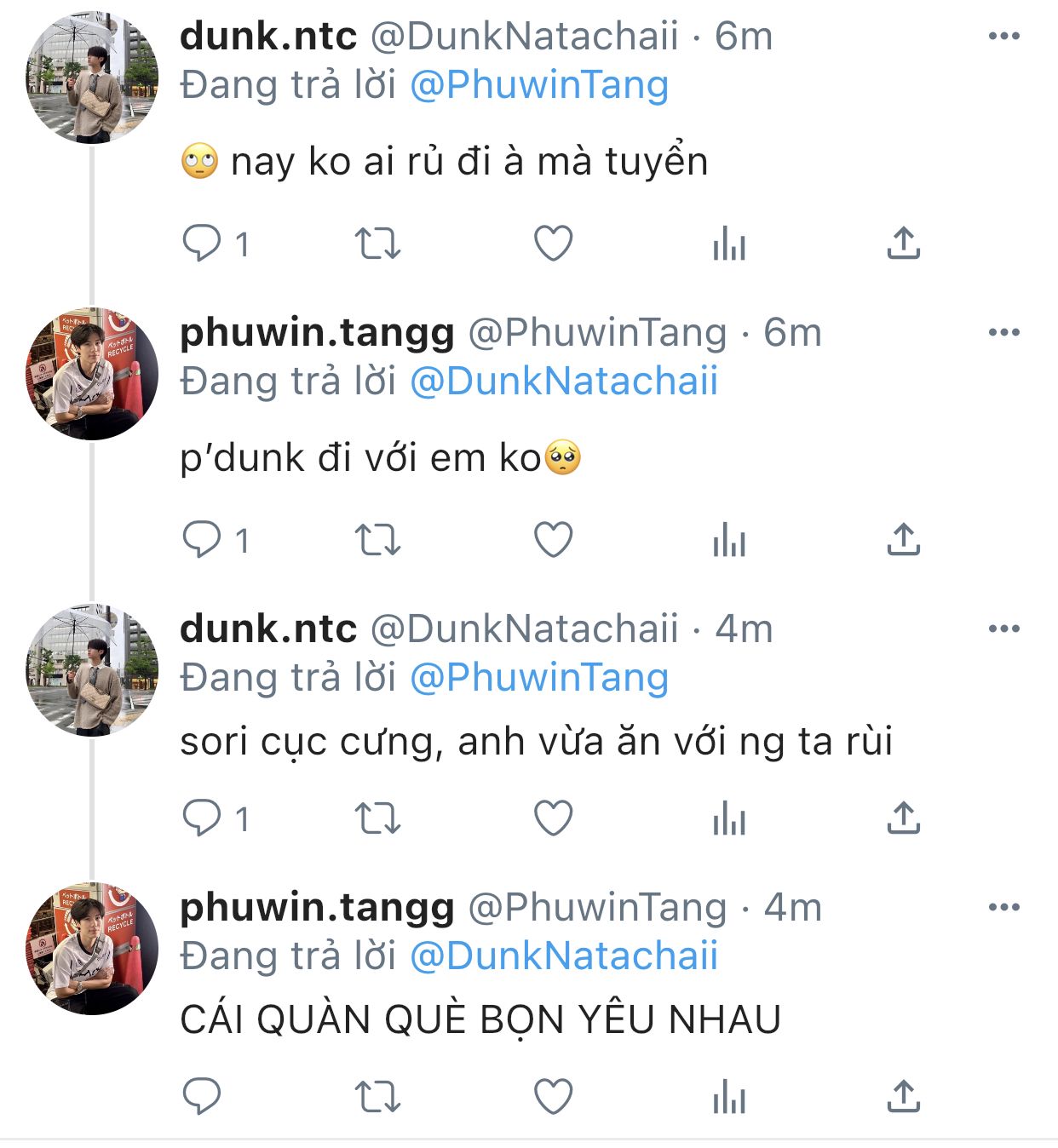
Task: Click @DunkNatachaii mention in the last tweet
Action: click(564, 956)
